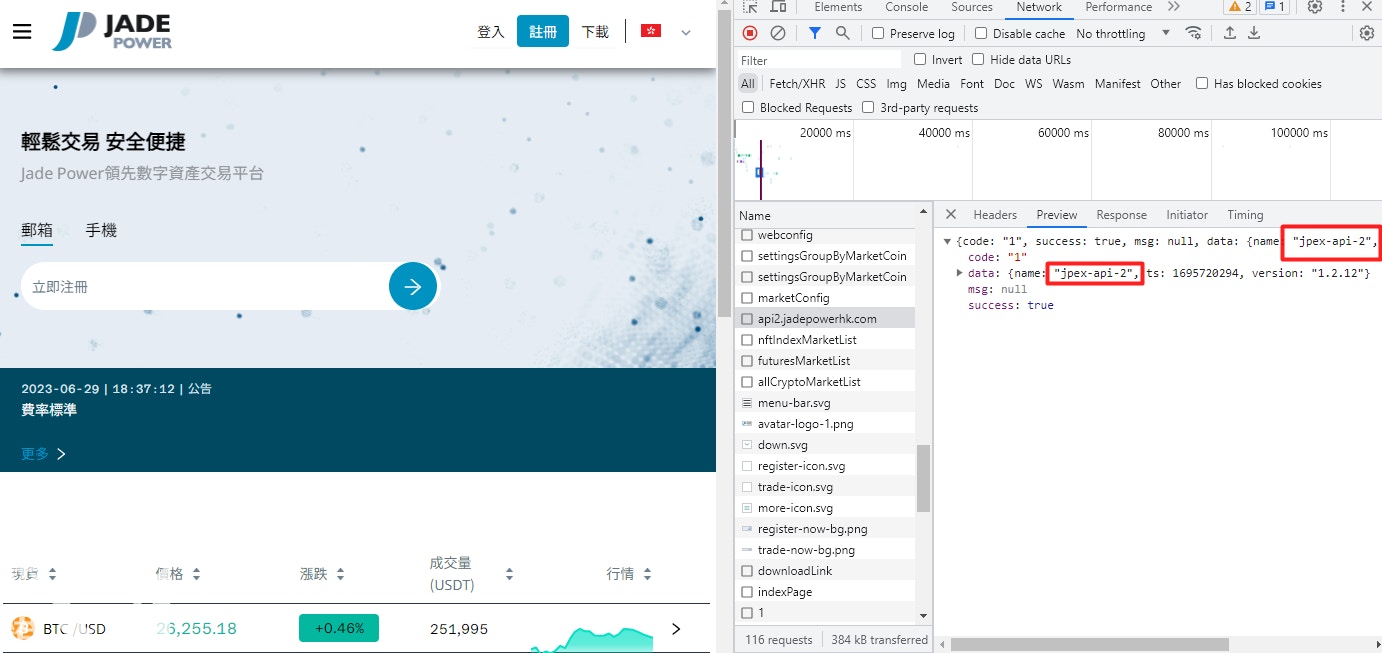Viewport: 1382px width, 653px height.
Task: Switch to the Elements tab
Action: [x=838, y=7]
